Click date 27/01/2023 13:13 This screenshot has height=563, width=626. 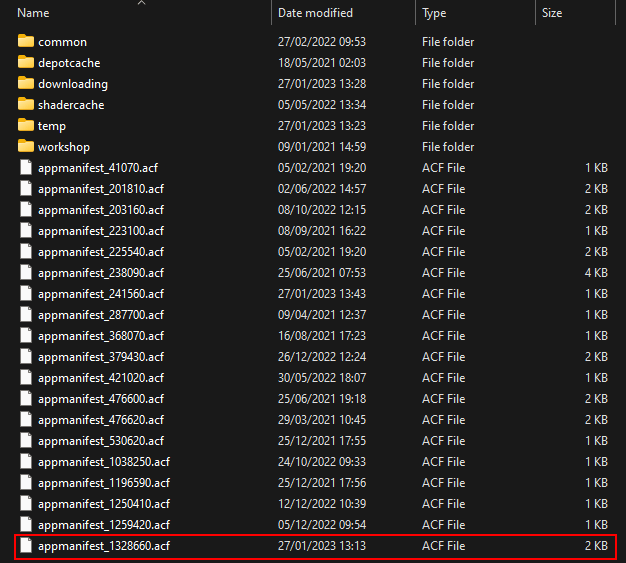point(322,546)
